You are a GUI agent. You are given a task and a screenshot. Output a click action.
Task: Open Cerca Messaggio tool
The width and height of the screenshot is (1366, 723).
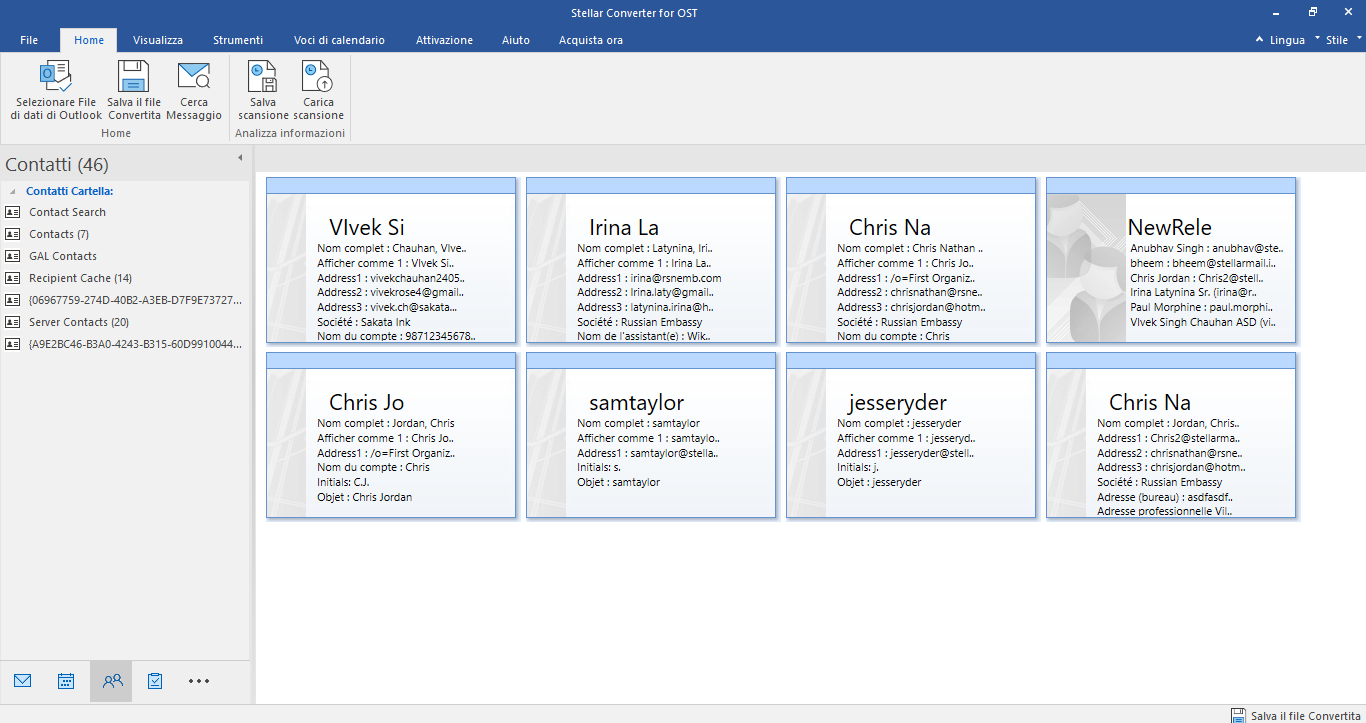194,77
